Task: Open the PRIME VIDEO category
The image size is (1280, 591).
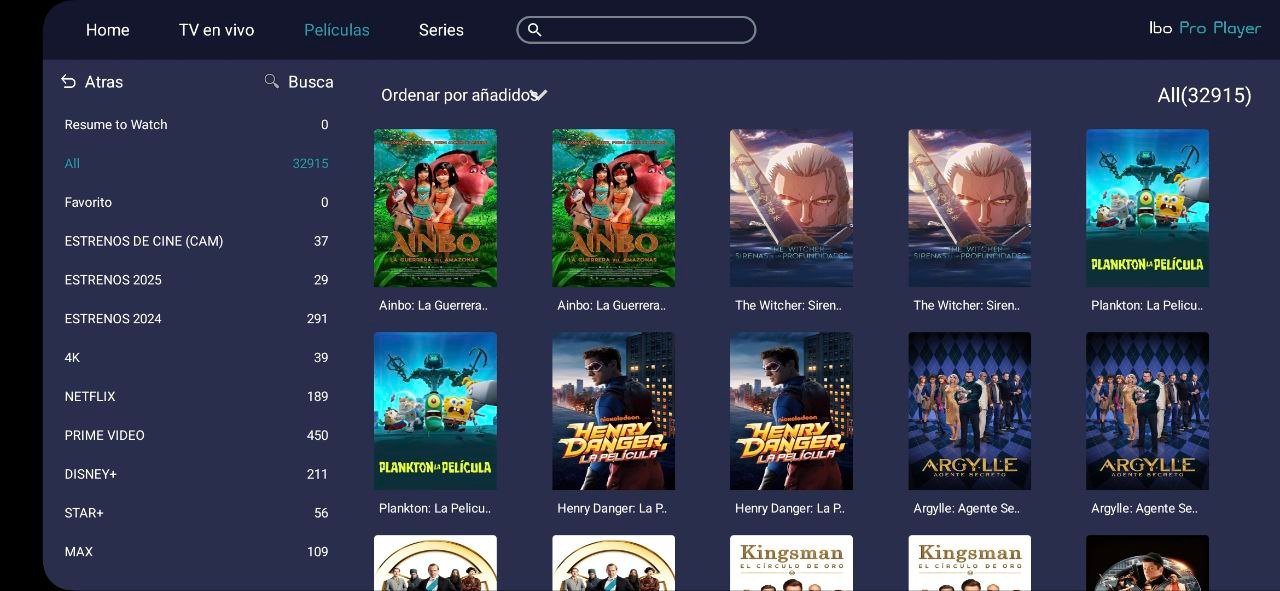Action: point(104,435)
